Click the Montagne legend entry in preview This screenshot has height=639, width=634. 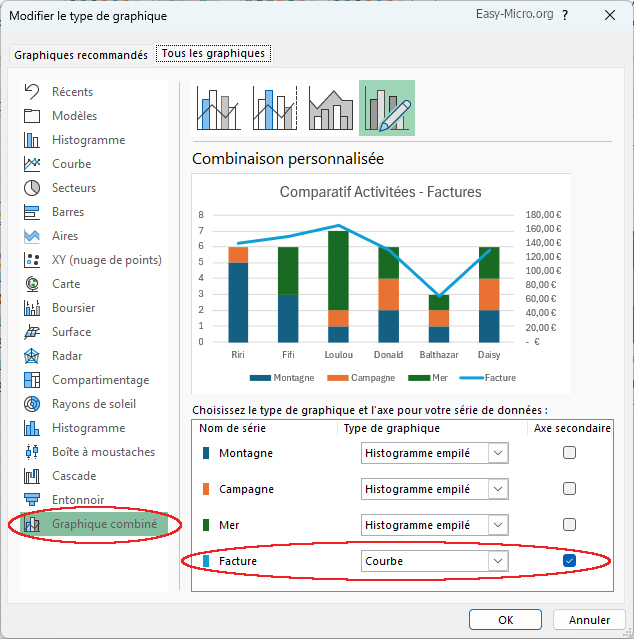pyautogui.click(x=282, y=378)
